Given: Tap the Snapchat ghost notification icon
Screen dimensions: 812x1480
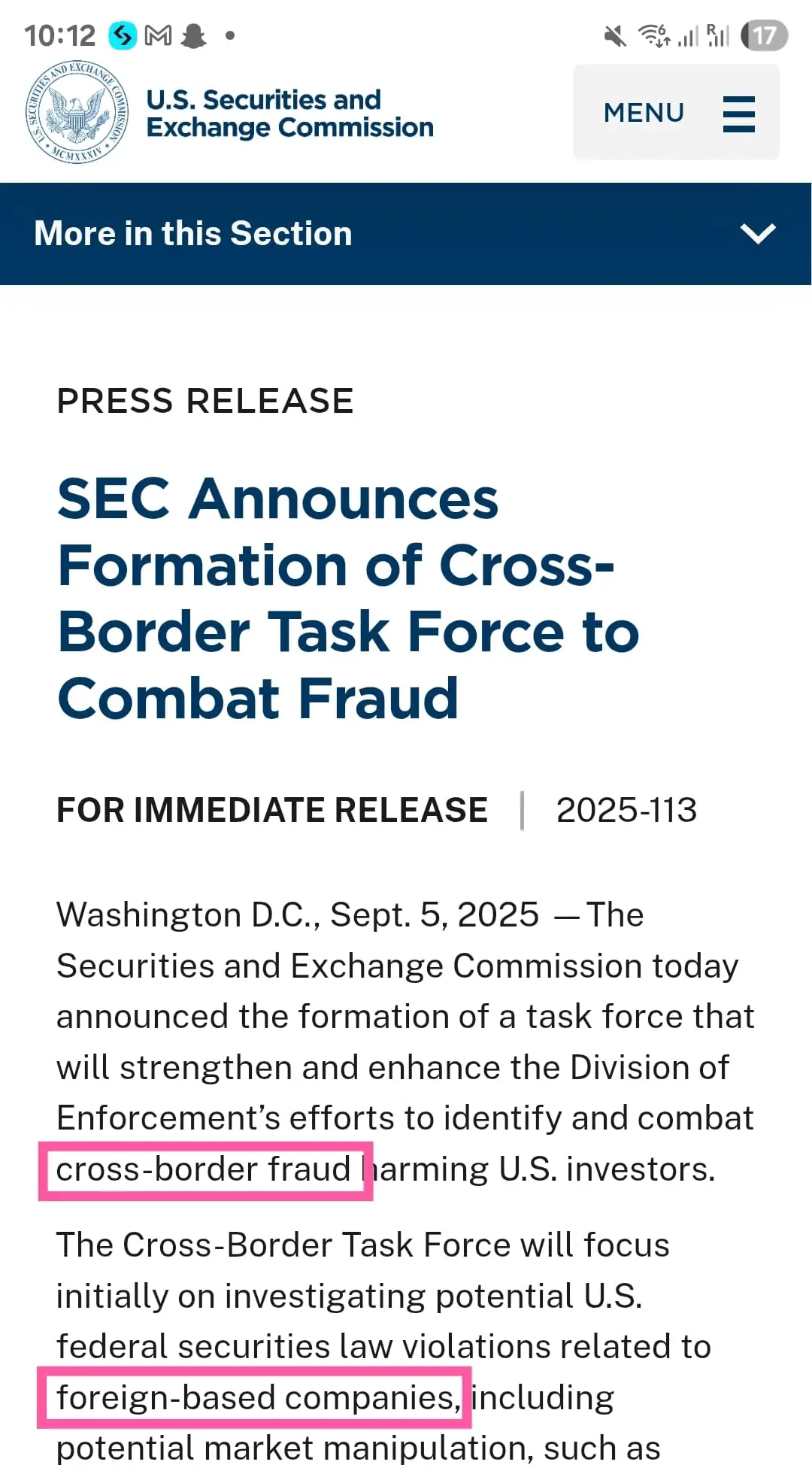Looking at the screenshot, I should pyautogui.click(x=194, y=35).
